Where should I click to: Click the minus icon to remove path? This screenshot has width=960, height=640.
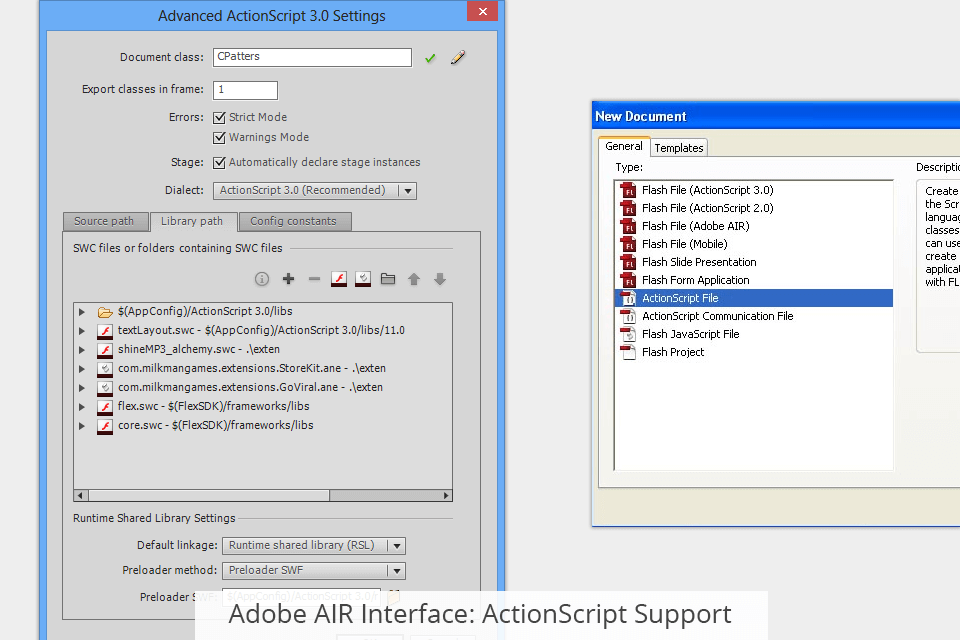[314, 279]
